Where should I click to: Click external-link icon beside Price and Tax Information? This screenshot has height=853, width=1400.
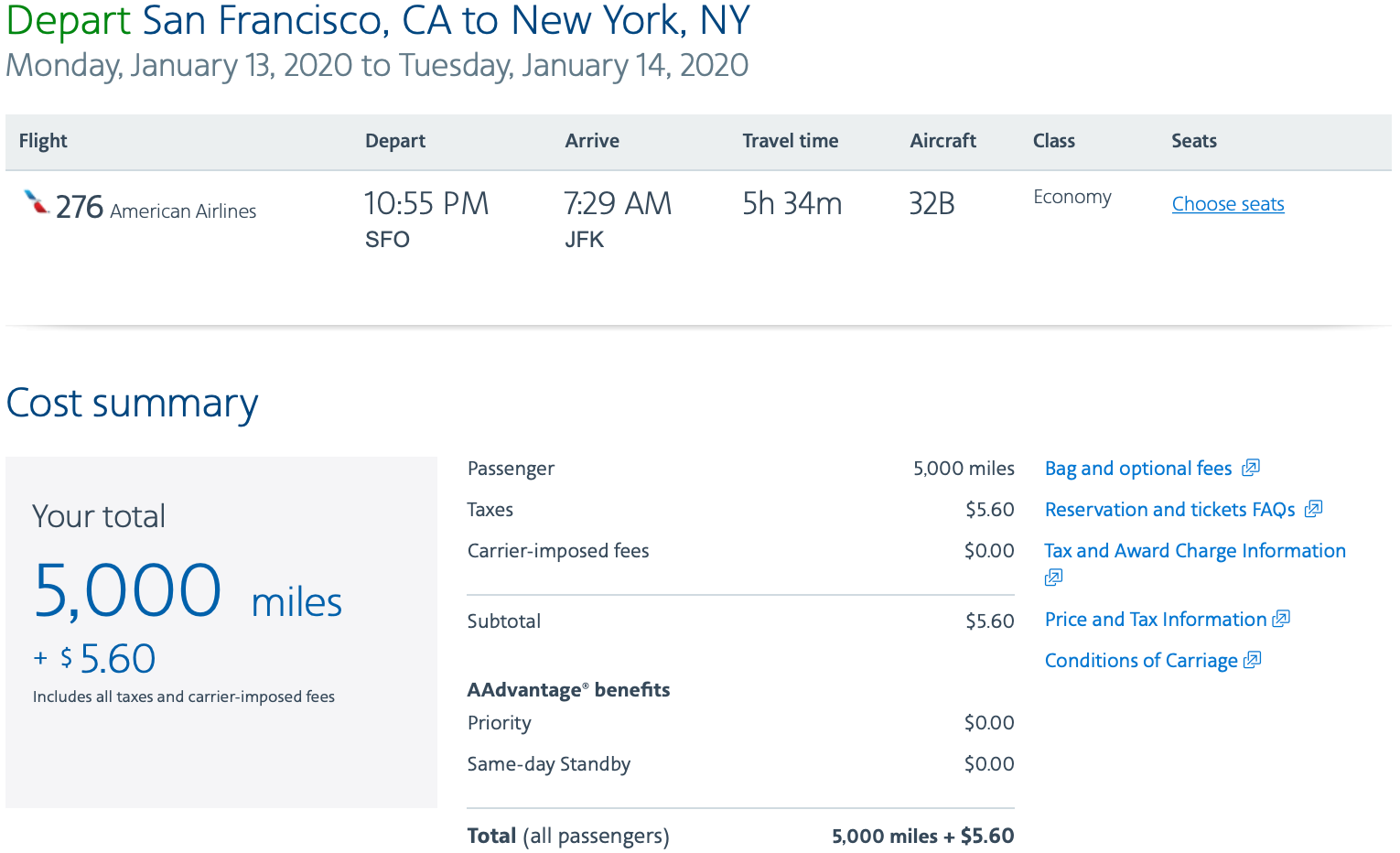coord(1281,619)
